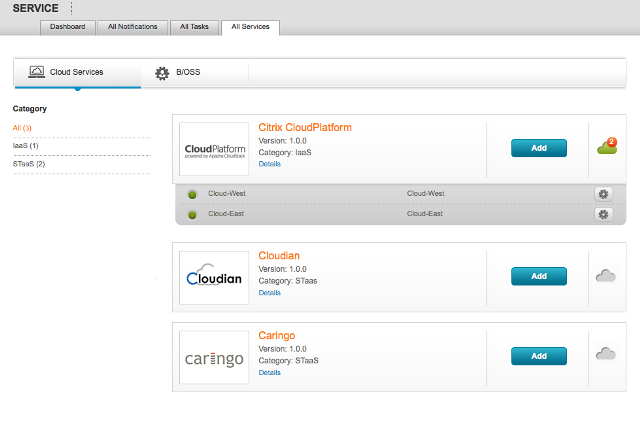Switch to the Dashboard tab
Screen dimensions: 640x426
click(x=68, y=27)
